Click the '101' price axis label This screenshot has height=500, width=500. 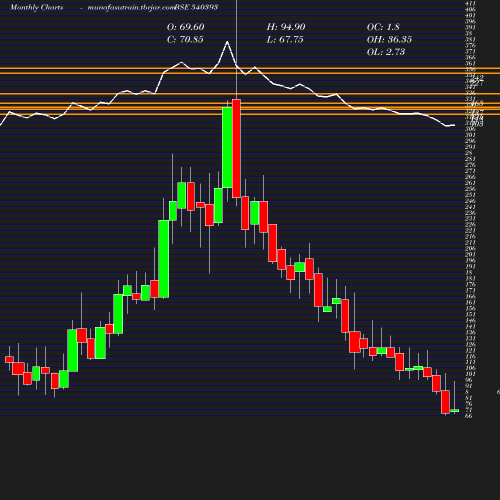tap(470, 374)
